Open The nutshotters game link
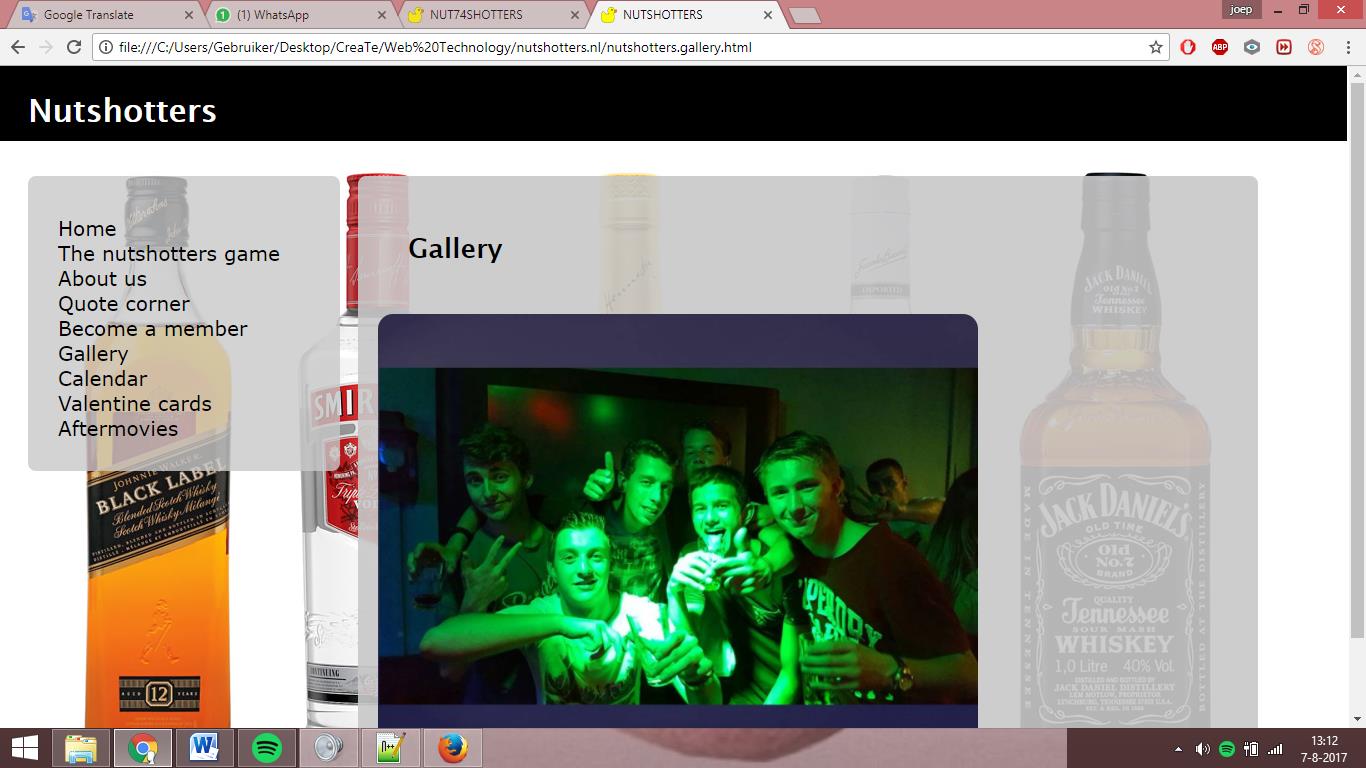 click(169, 254)
